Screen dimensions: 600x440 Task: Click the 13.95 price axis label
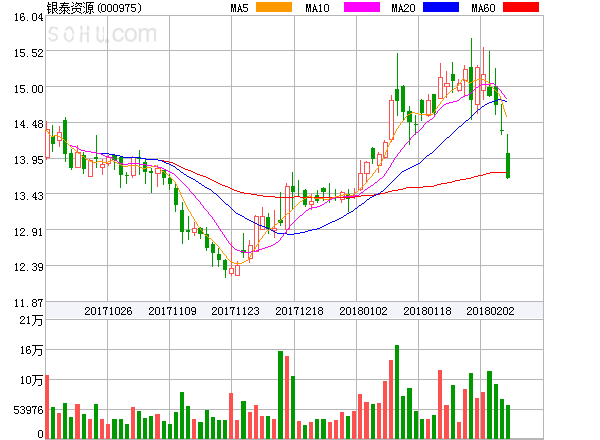click(29, 160)
